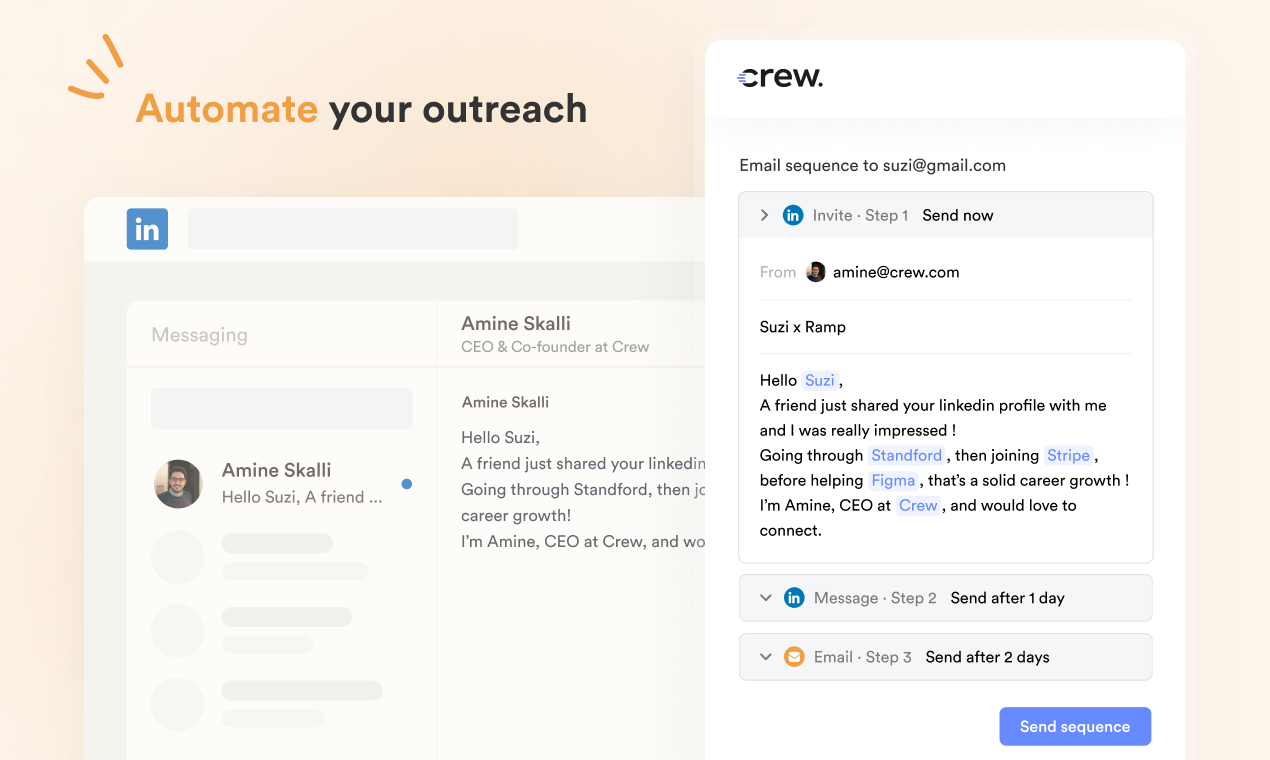Click the LinkedIn search bar
This screenshot has width=1270, height=760.
coord(353,229)
